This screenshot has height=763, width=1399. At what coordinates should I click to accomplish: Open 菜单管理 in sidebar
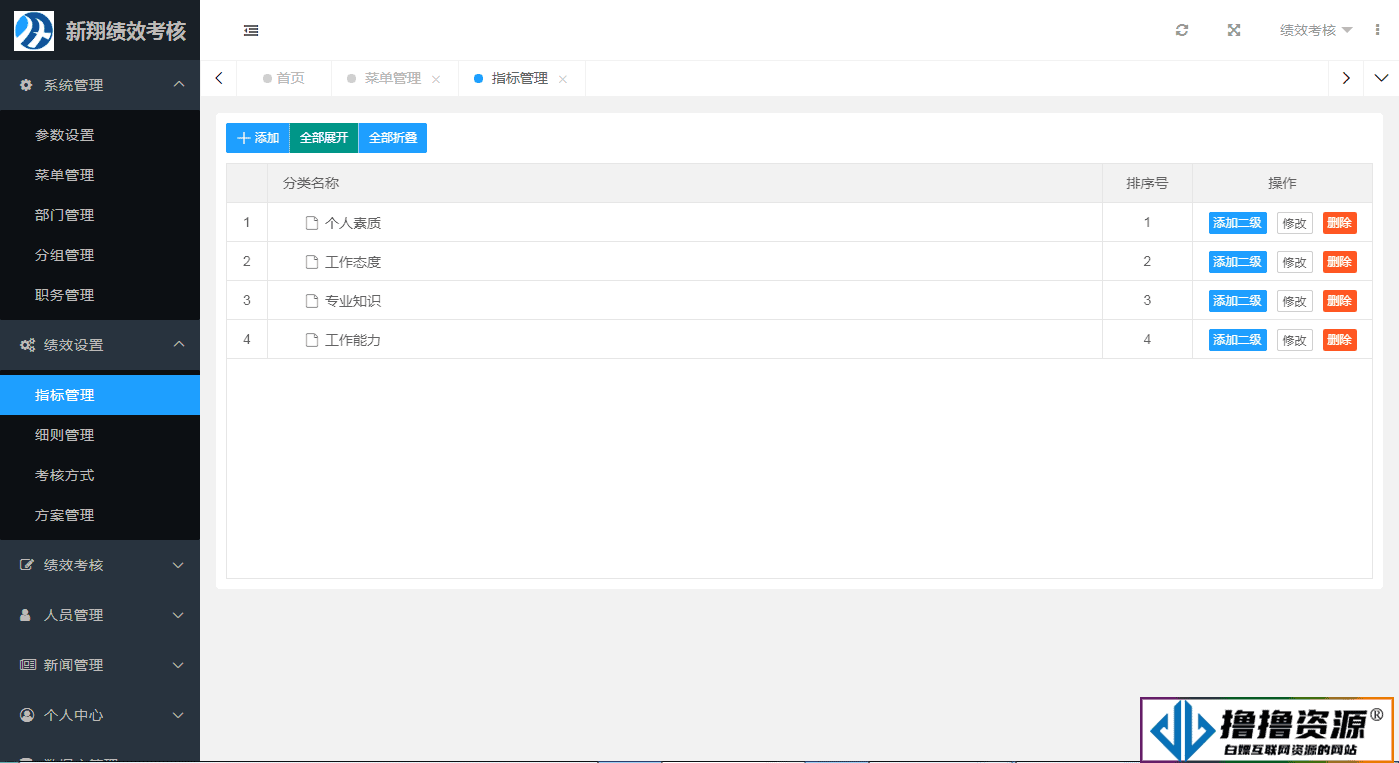click(x=100, y=175)
